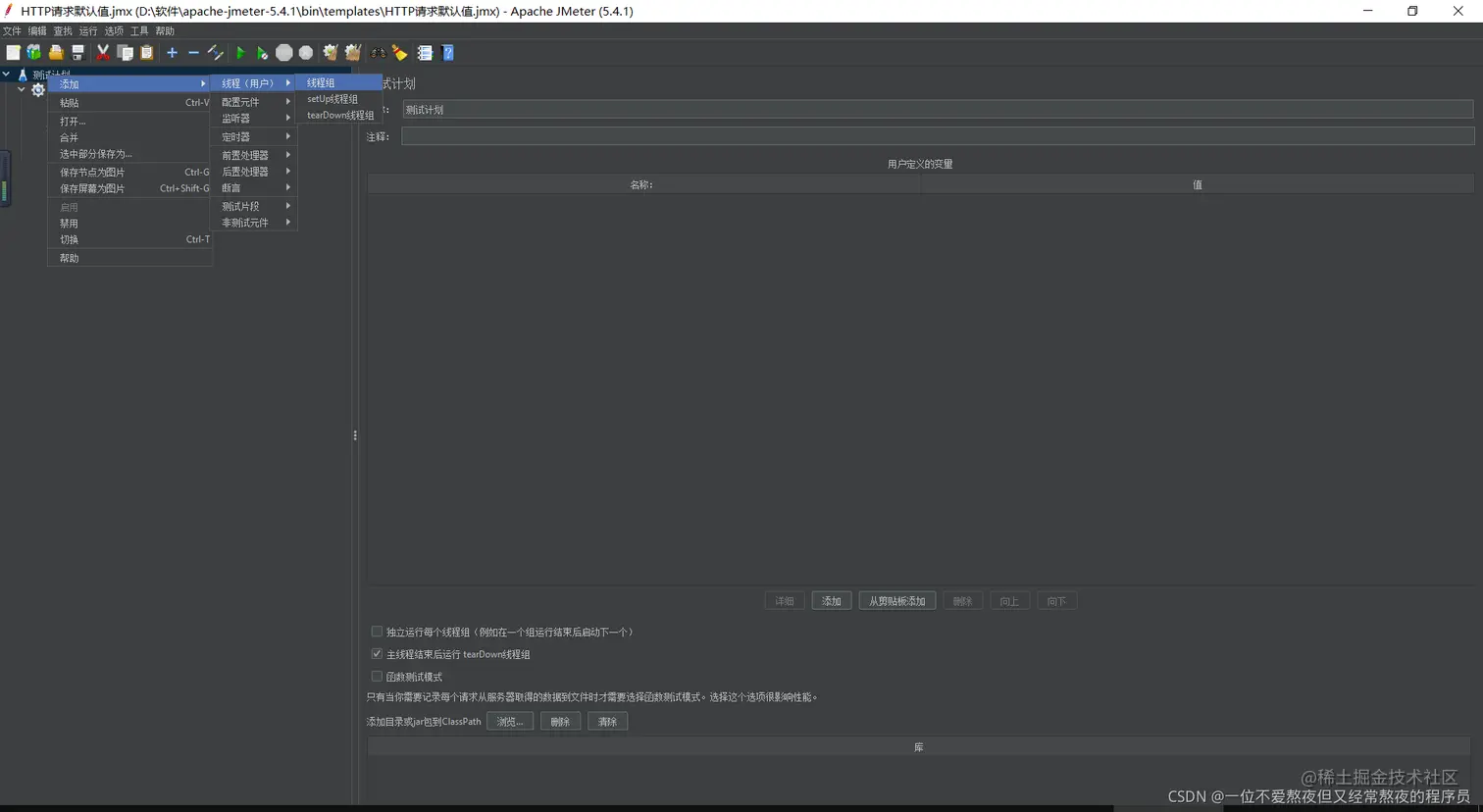Viewport: 1483px width, 812px height.
Task: Select setUp线程组 in the submenu
Action: tap(339, 99)
